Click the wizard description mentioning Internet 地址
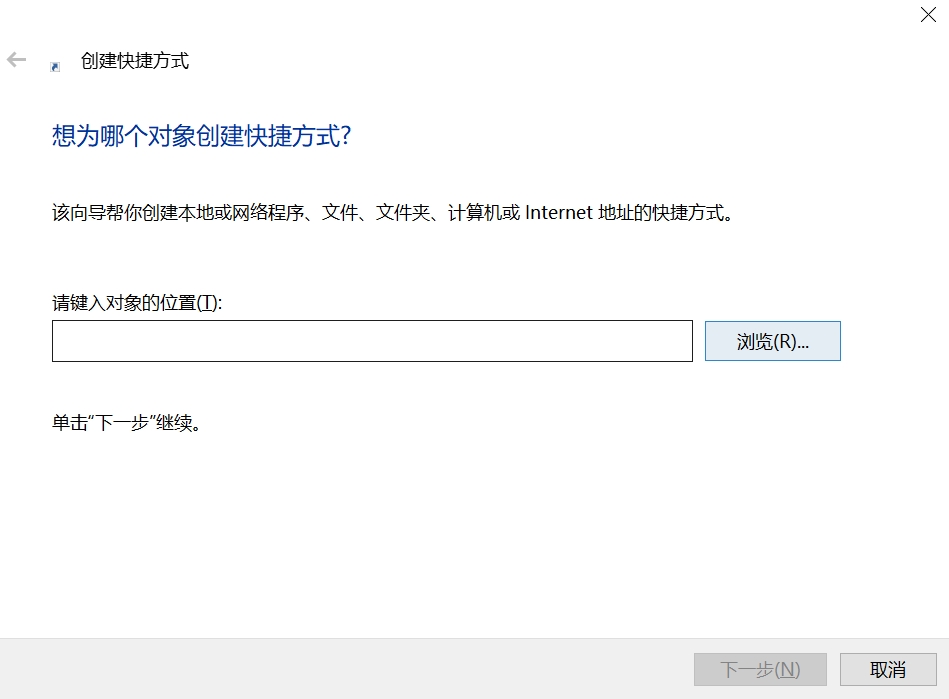 click(x=392, y=212)
